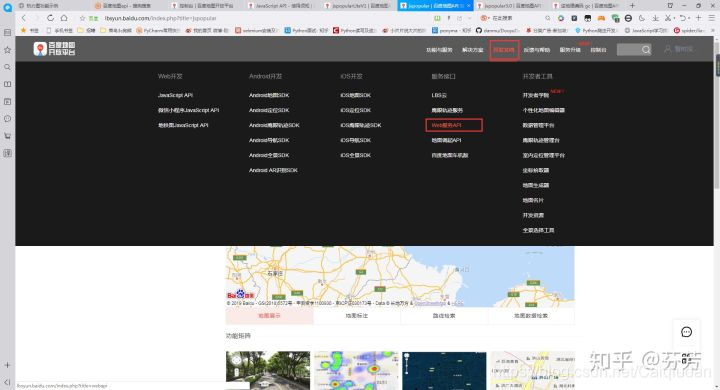This screenshot has width=720, height=390.
Task: Bookmark page using star icon in address bar
Action: (83, 18)
